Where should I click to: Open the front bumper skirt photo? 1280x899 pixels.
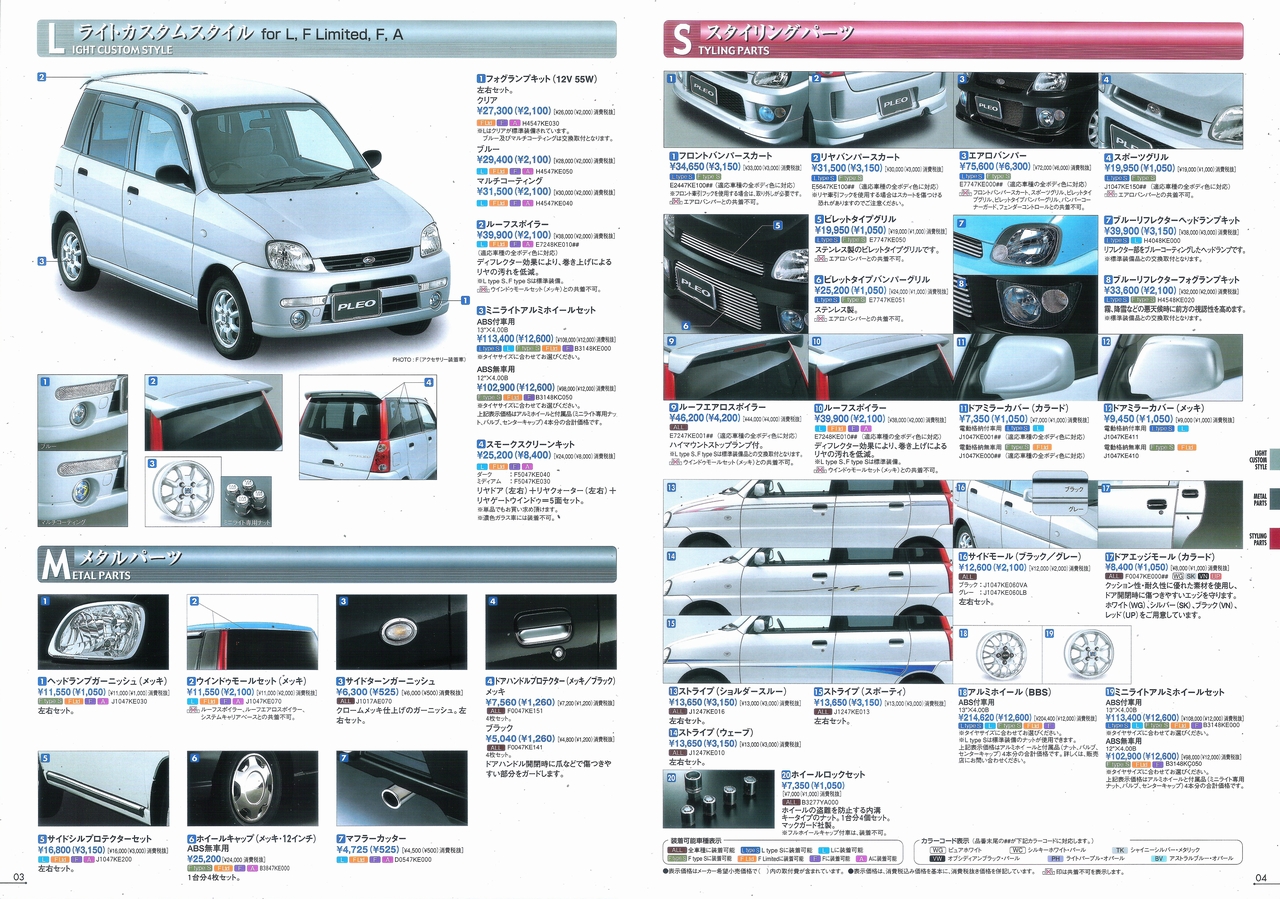(735, 109)
